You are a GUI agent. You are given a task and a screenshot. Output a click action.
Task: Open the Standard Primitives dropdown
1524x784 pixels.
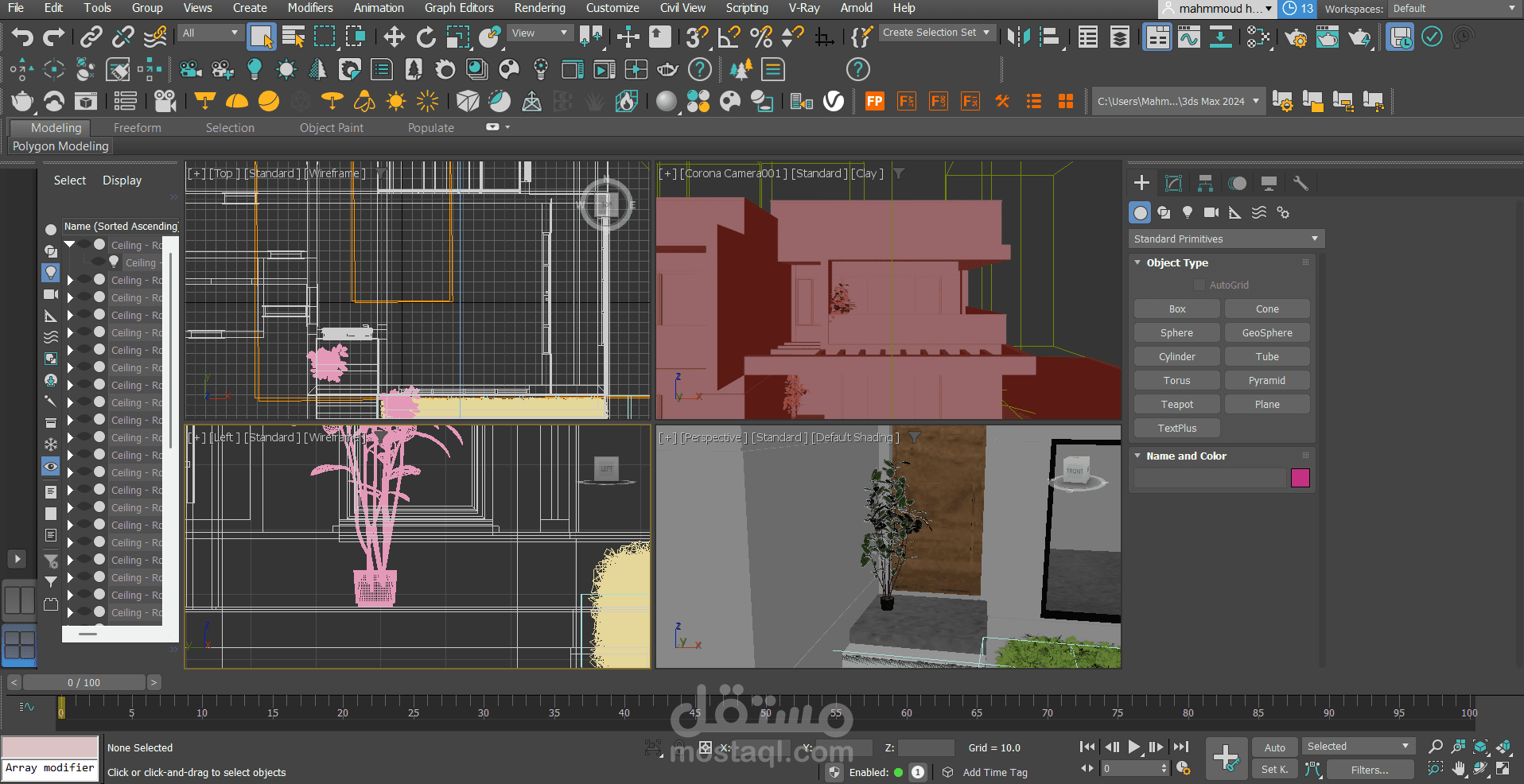pos(1226,239)
